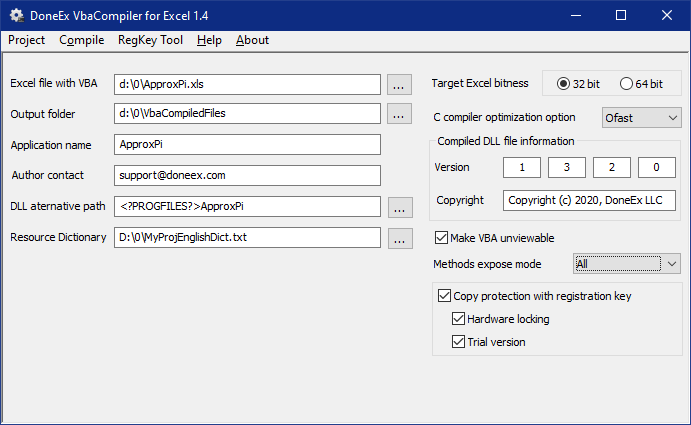Open the RegKey Tool menu
Image resolution: width=691 pixels, height=425 pixels.
coord(150,40)
